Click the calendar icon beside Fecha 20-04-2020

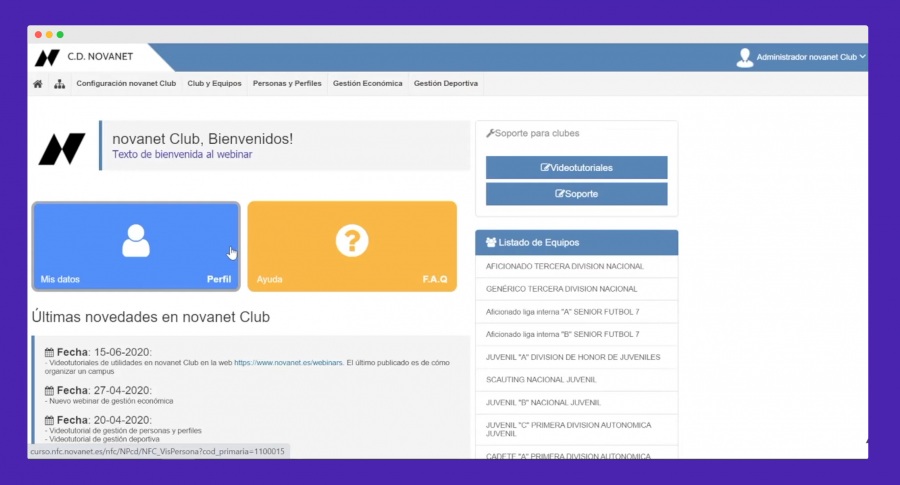pyautogui.click(x=49, y=421)
